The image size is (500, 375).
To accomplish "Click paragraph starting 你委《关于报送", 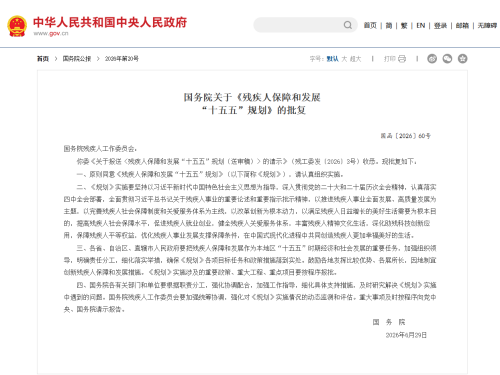I will (x=247, y=161).
